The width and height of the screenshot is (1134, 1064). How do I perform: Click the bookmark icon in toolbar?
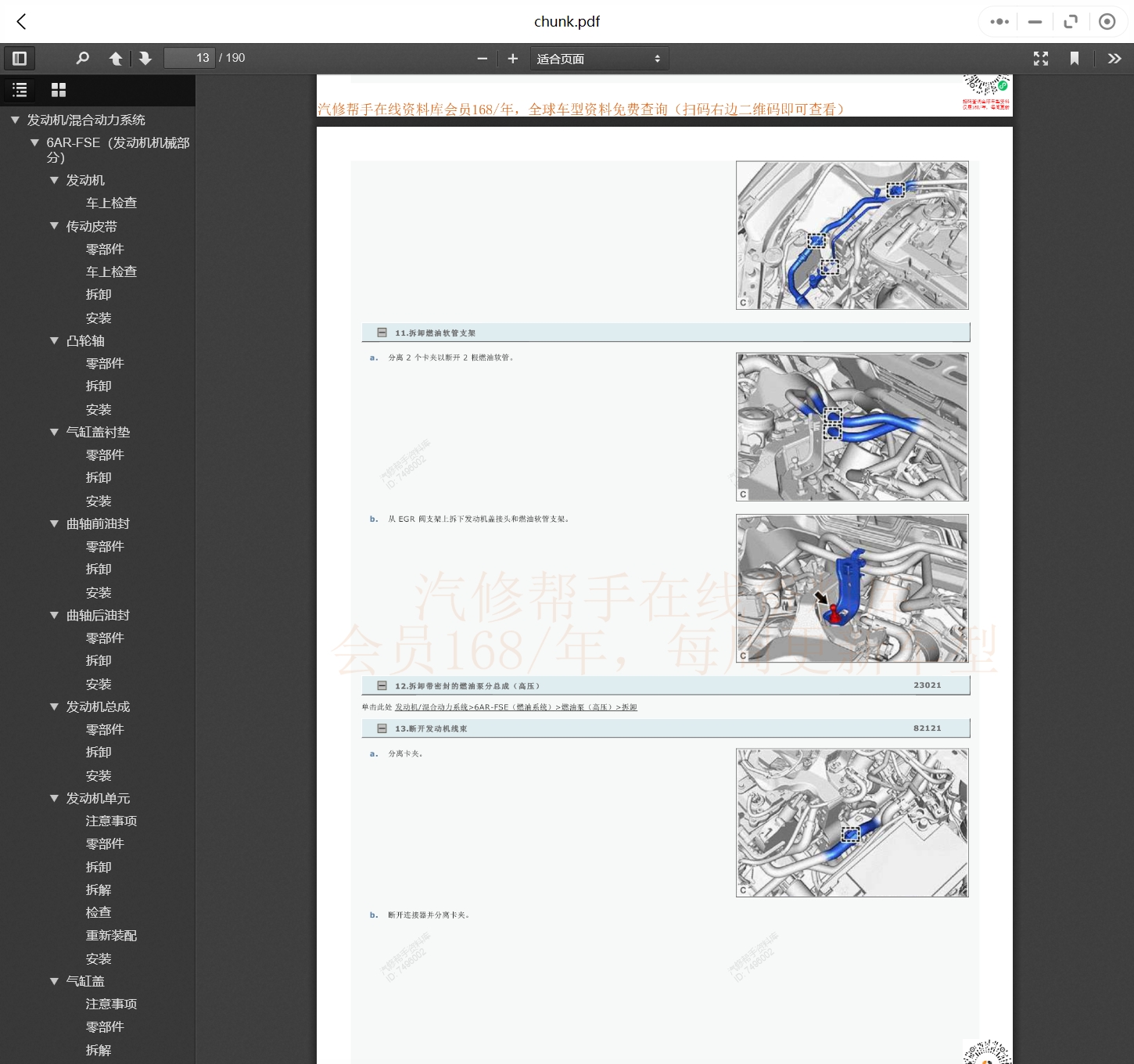tap(1075, 59)
